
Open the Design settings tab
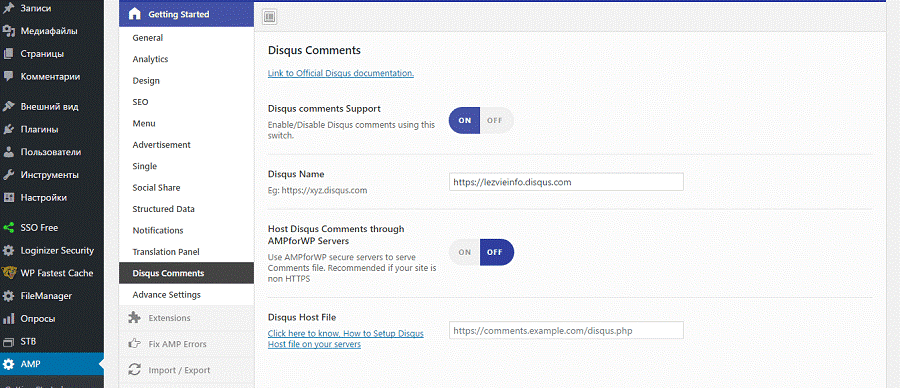(x=187, y=81)
